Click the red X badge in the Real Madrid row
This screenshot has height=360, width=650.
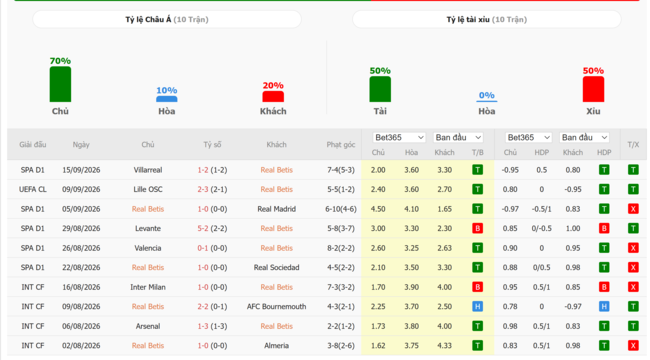633,209
